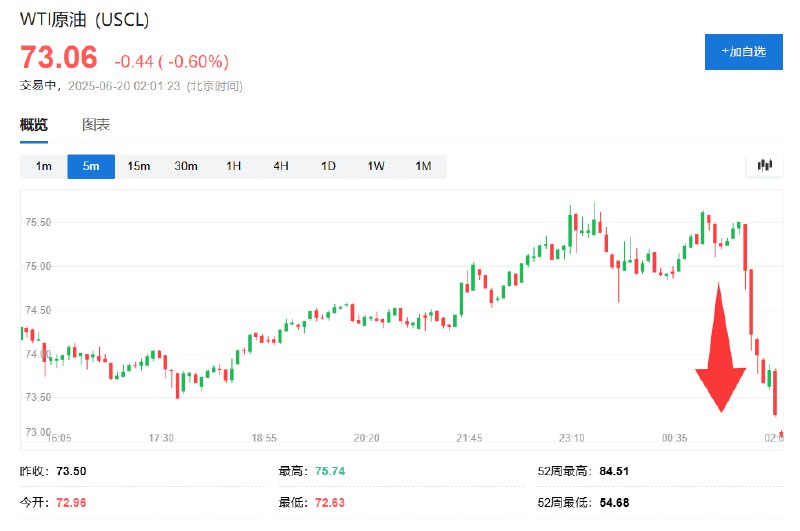800x531 pixels.
Task: Click the 18:55 time axis label
Action: point(264,438)
